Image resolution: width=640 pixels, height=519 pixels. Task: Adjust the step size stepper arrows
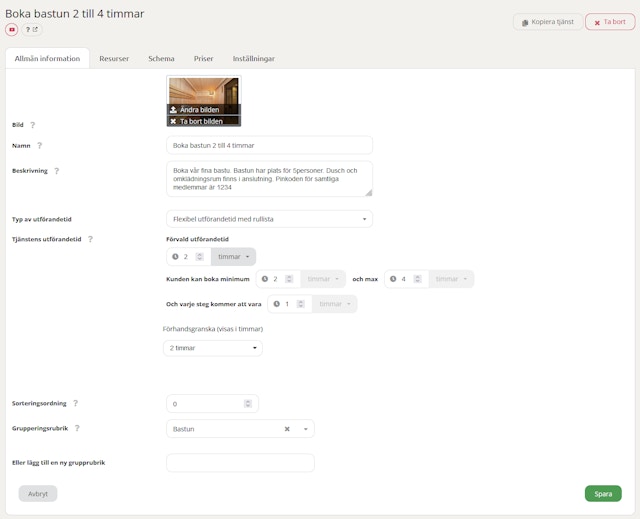coord(300,304)
